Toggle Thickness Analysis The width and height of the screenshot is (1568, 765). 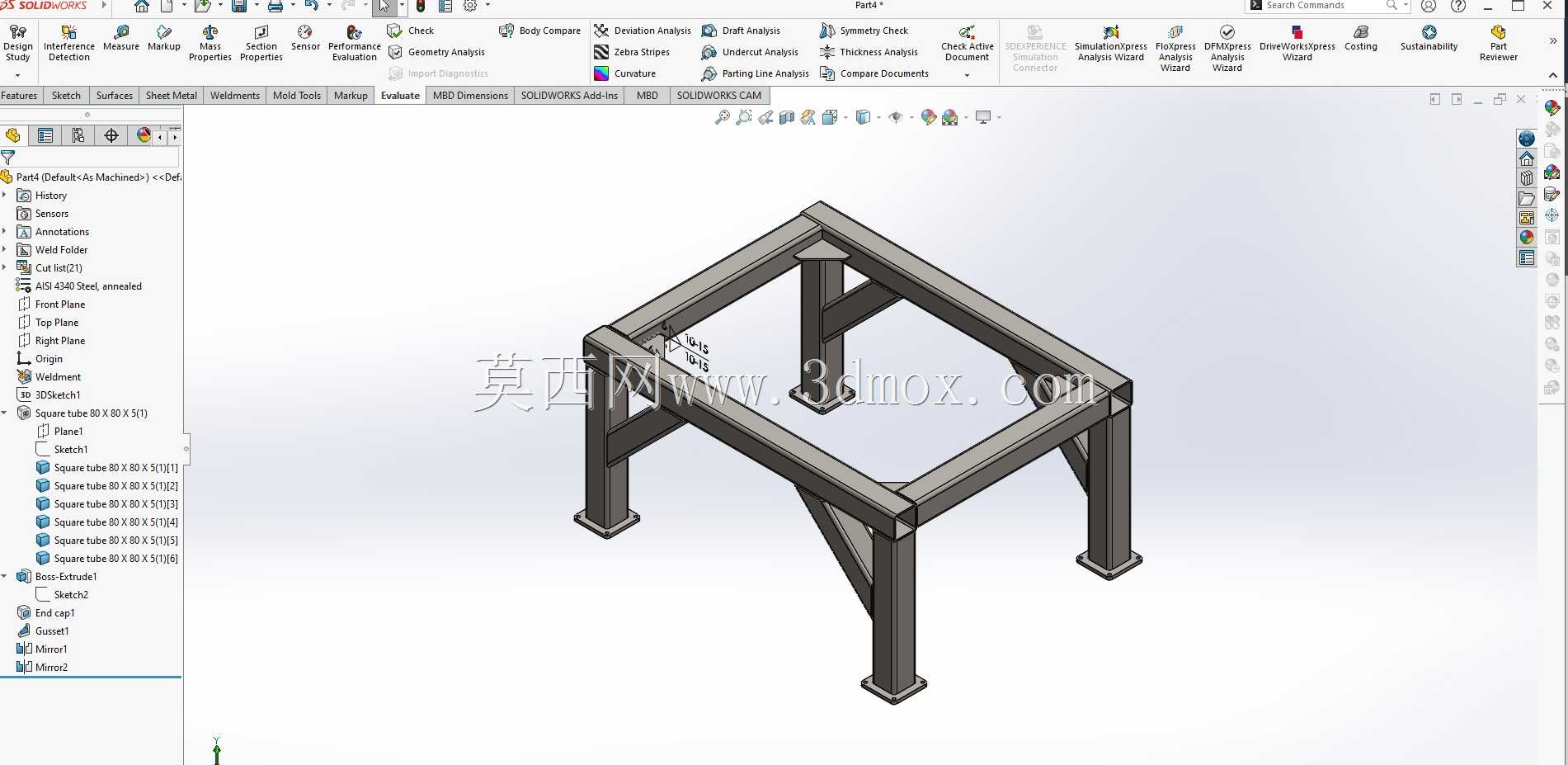click(x=869, y=52)
